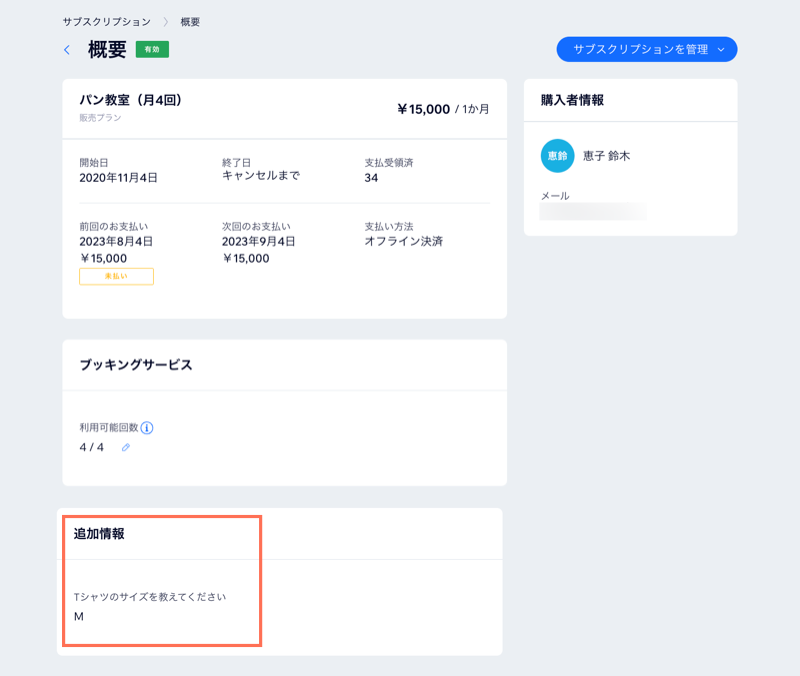Click the pencil edit icon next to 4 / 4

(126, 447)
